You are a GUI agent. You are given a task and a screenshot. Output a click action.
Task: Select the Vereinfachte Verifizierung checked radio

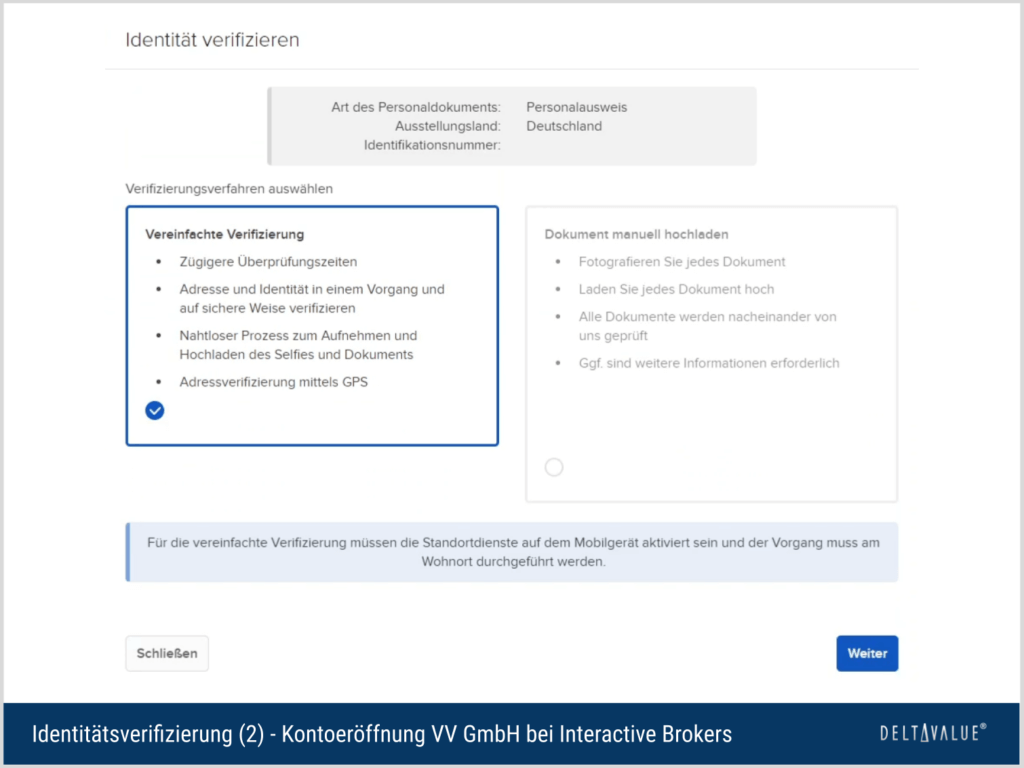[x=155, y=410]
